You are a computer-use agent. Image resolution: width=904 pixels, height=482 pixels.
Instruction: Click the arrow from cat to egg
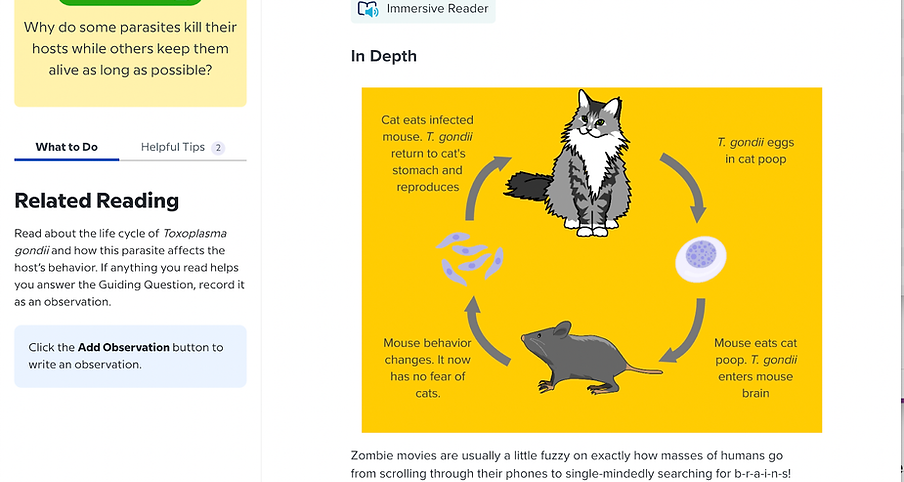coord(686,186)
